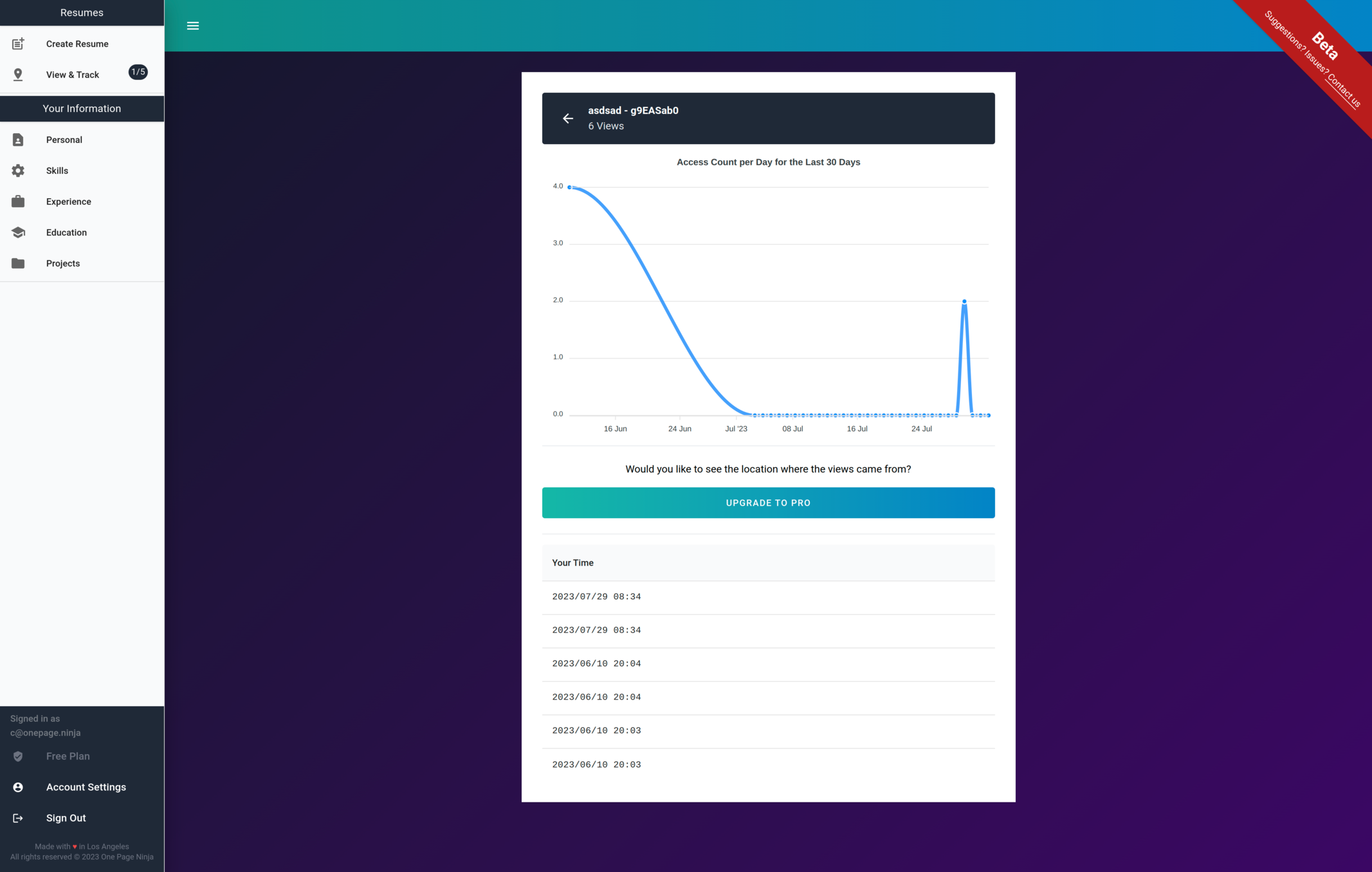The image size is (1372, 872).
Task: Click the Projects folder icon
Action: pos(18,263)
